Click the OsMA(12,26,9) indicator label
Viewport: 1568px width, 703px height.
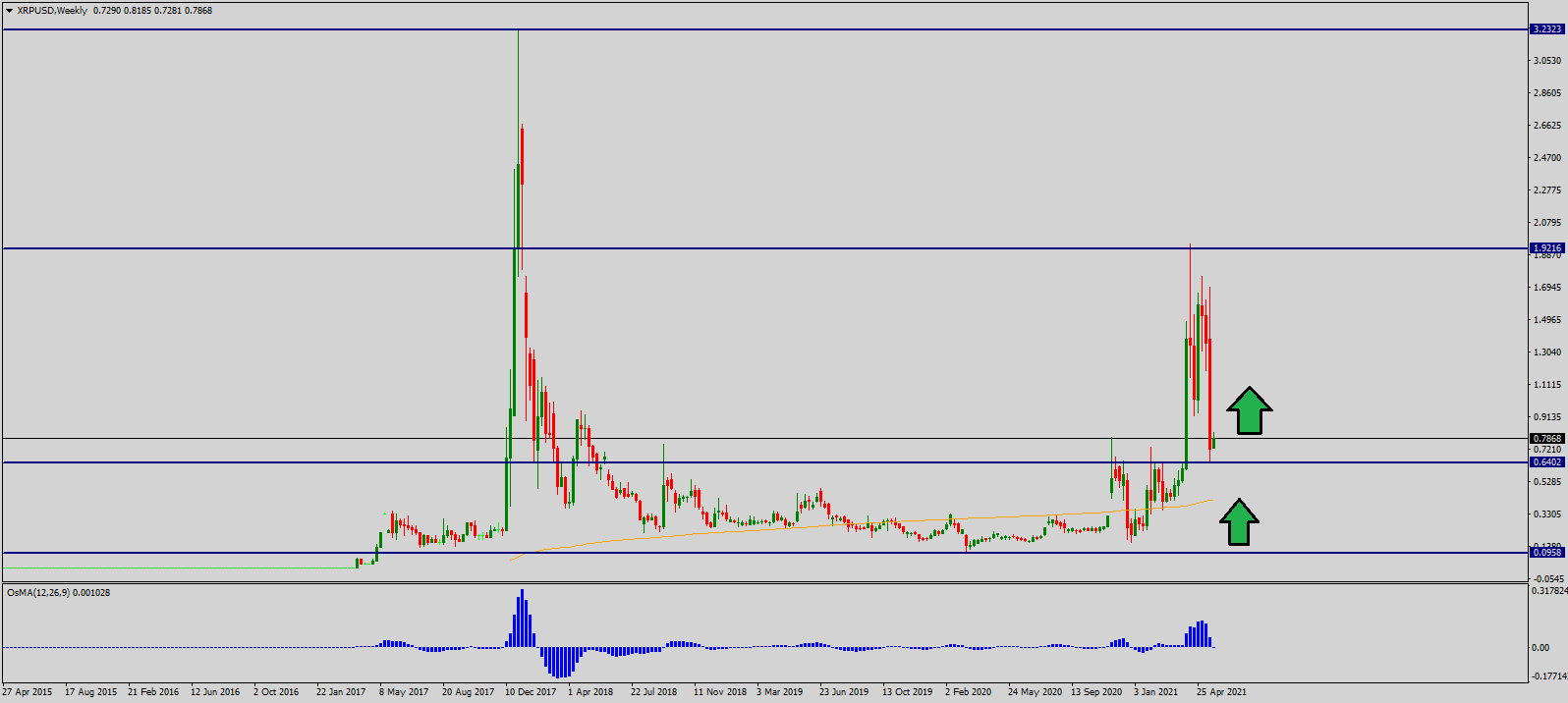58,593
